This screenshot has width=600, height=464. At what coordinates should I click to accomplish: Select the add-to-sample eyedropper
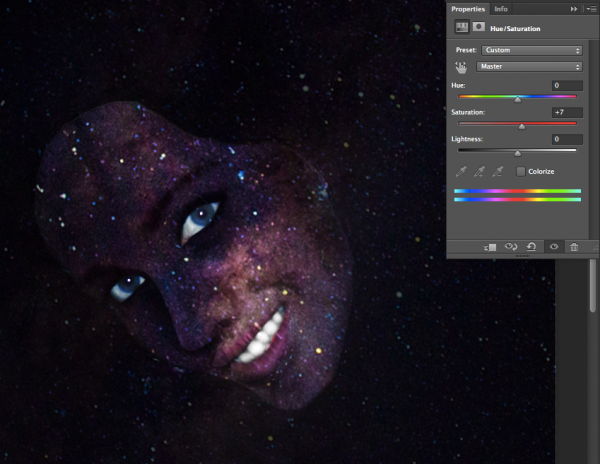click(479, 172)
